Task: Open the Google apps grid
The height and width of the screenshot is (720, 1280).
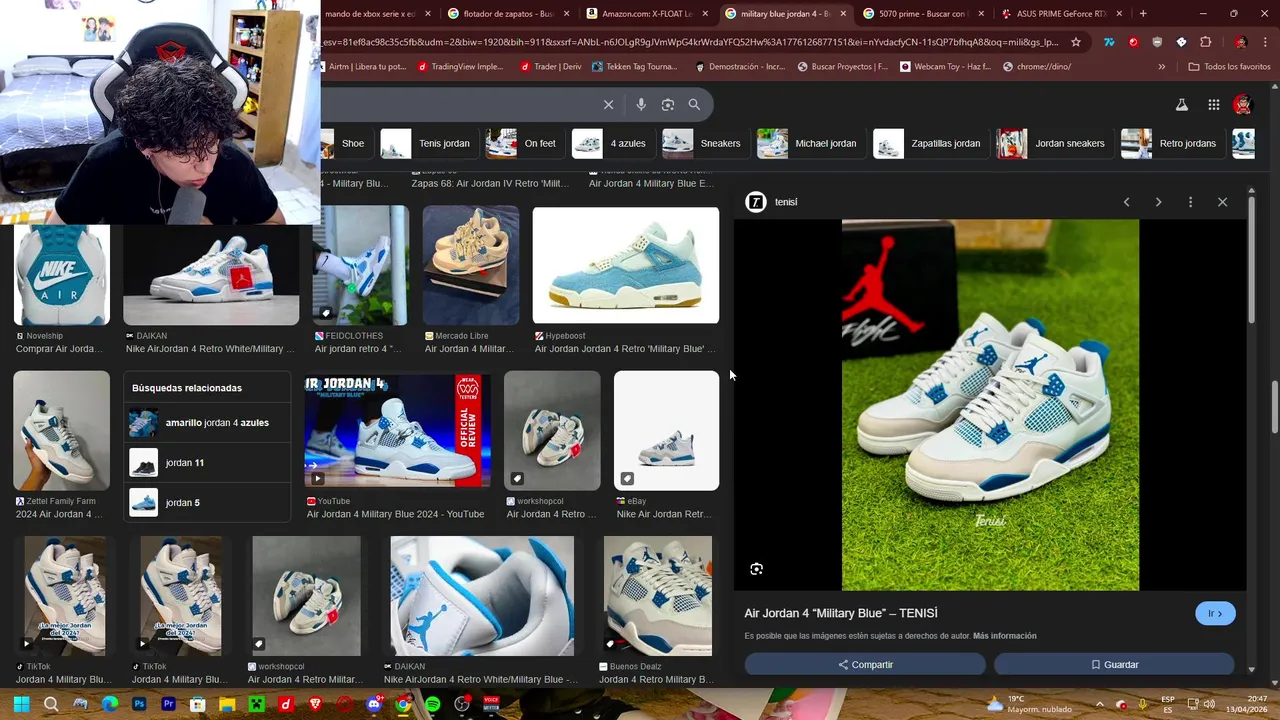Action: (x=1213, y=104)
